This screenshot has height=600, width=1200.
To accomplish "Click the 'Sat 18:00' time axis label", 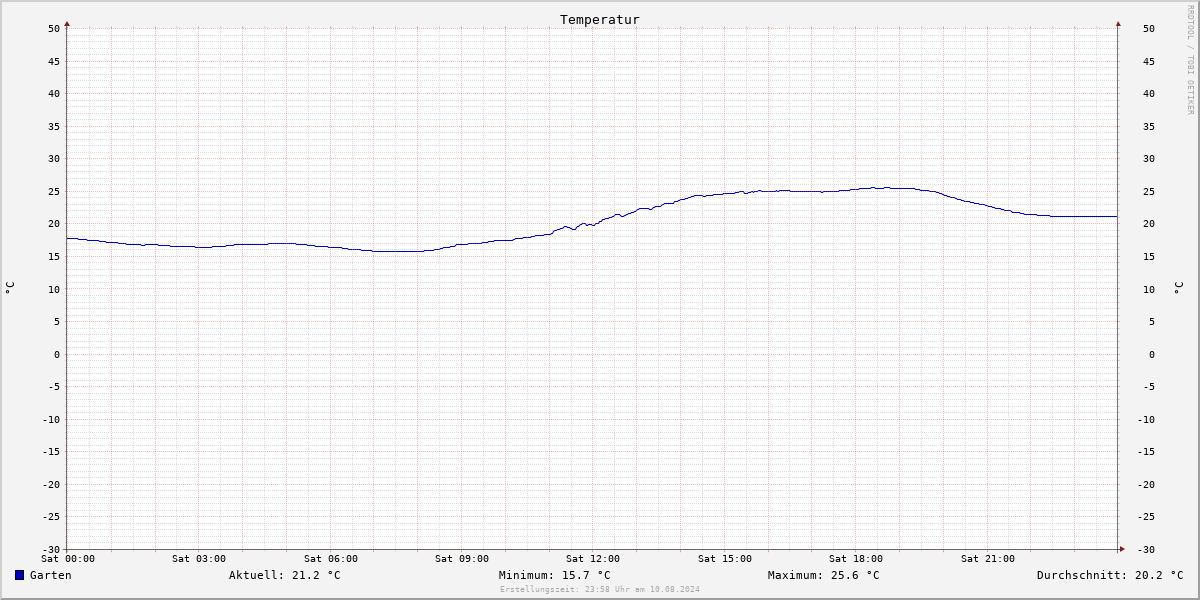I will pyautogui.click(x=856, y=559).
